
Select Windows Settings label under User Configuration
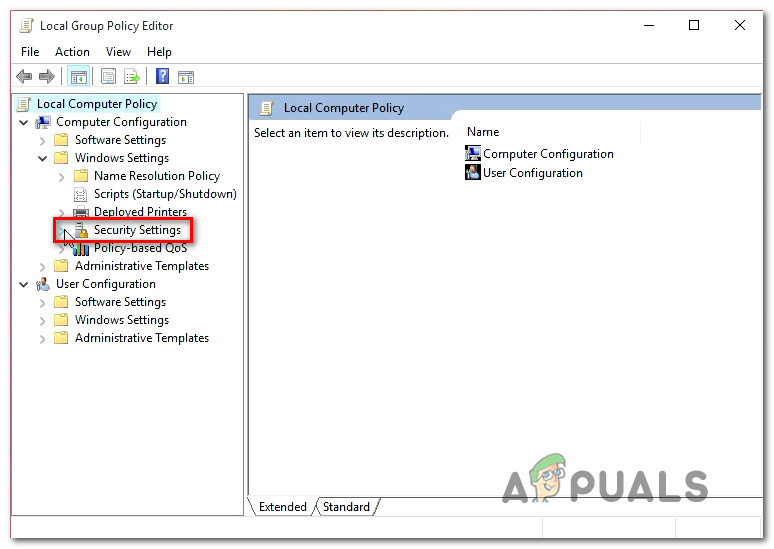pos(122,320)
